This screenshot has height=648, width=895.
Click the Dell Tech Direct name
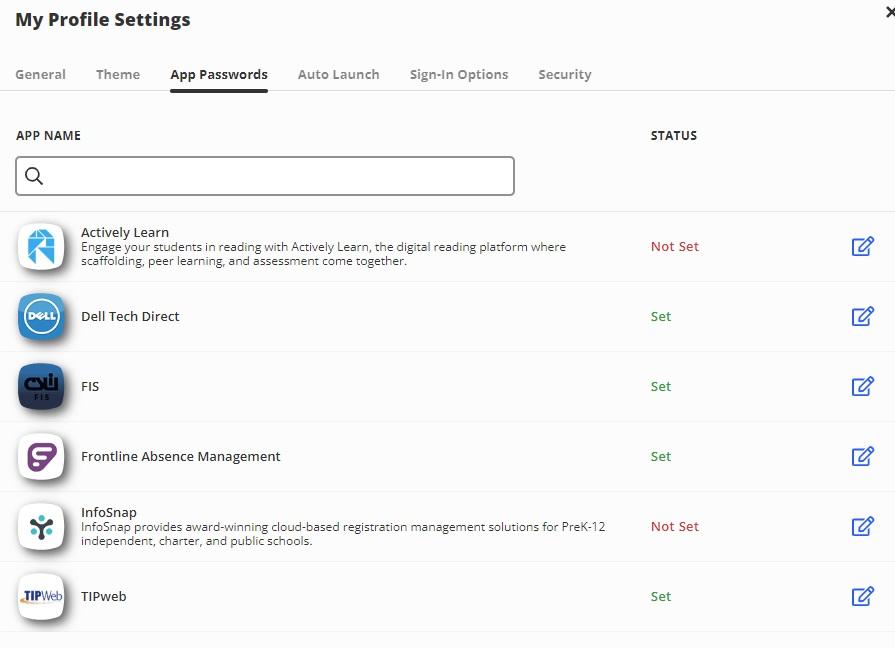click(x=130, y=316)
